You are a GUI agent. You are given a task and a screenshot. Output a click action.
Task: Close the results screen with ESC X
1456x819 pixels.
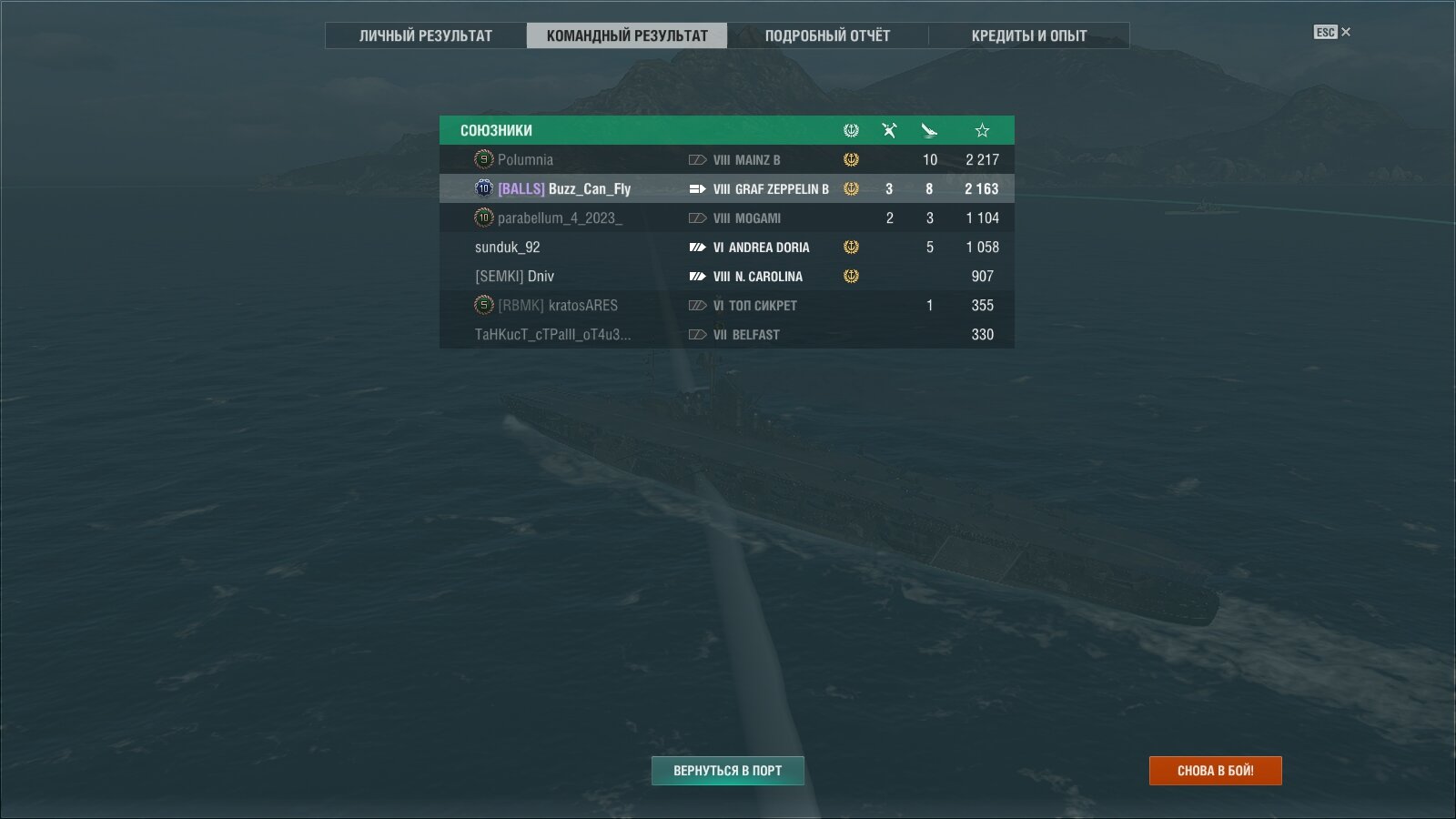1332,32
